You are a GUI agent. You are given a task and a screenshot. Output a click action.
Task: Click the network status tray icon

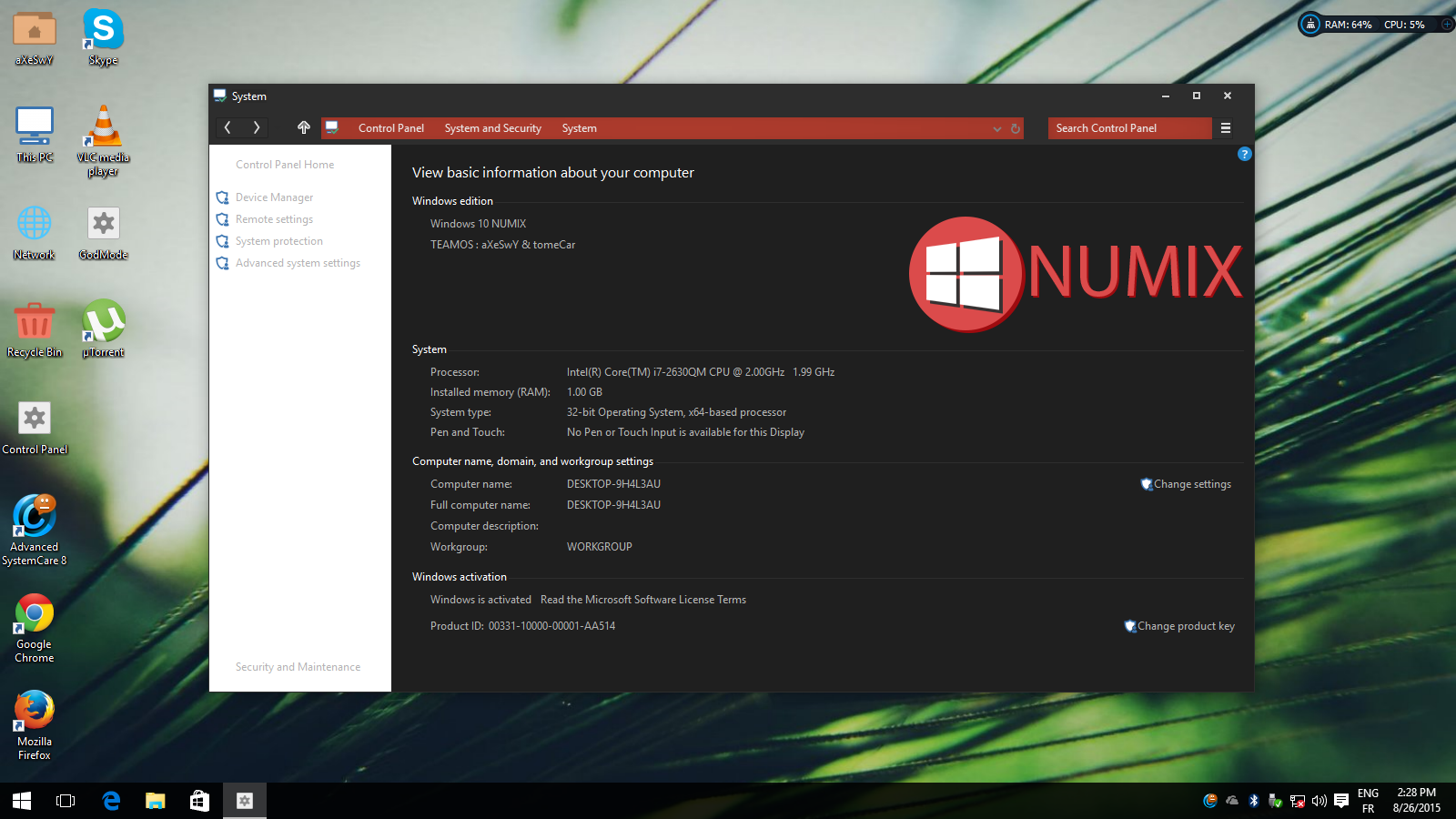coord(1298,801)
